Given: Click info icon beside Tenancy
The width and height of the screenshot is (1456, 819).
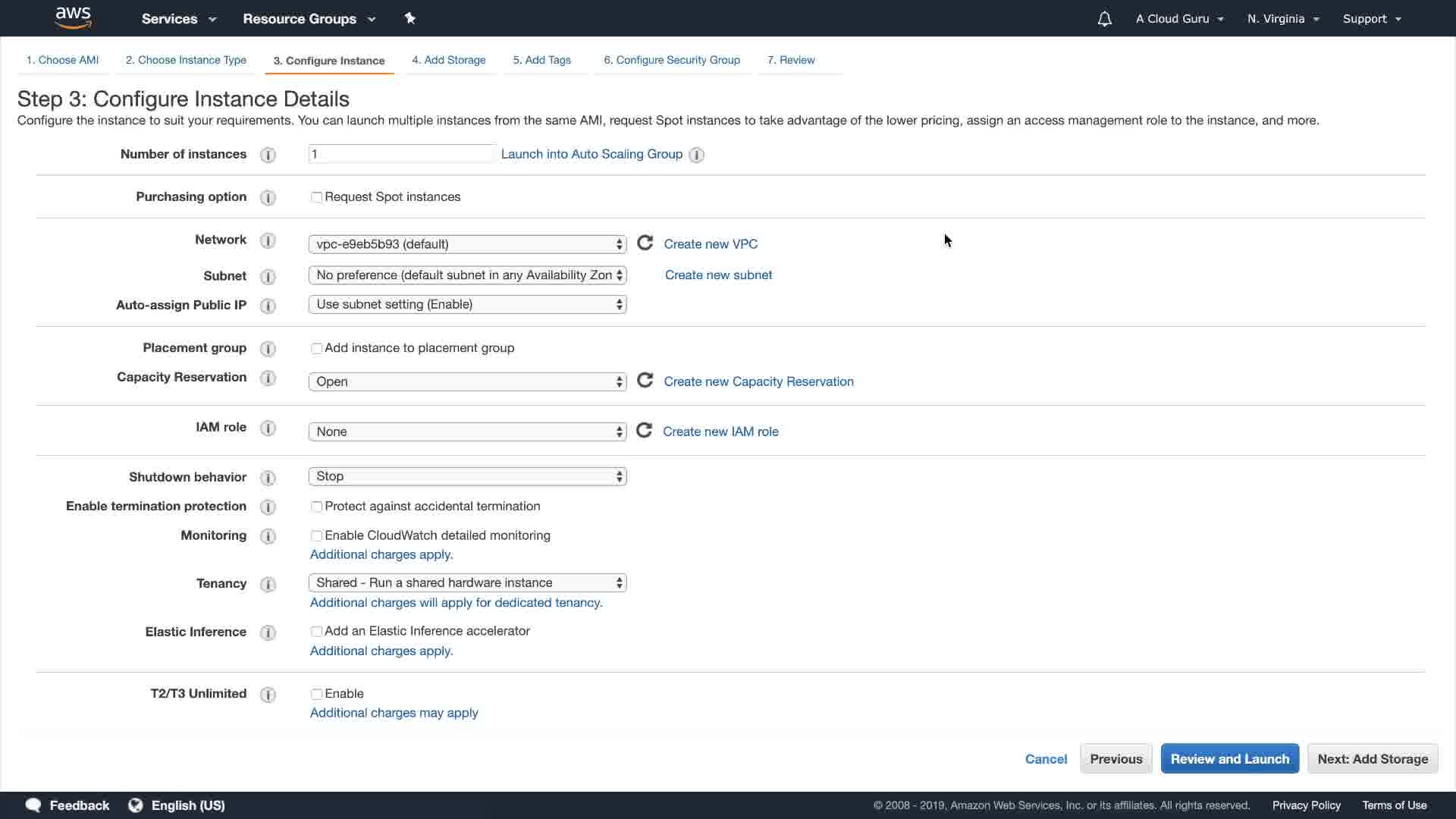Looking at the screenshot, I should click(268, 584).
